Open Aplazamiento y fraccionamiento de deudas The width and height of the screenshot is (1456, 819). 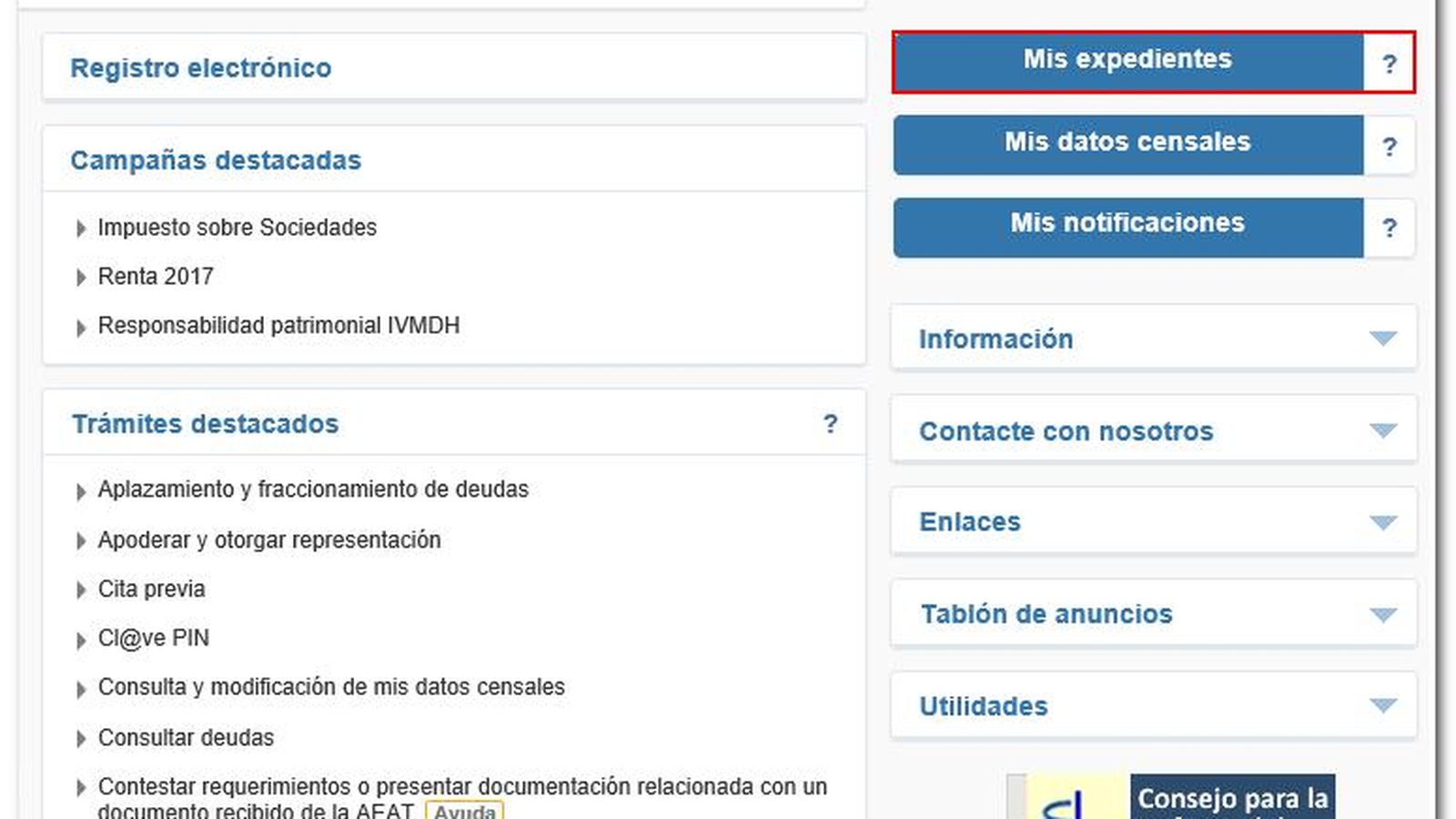313,490
